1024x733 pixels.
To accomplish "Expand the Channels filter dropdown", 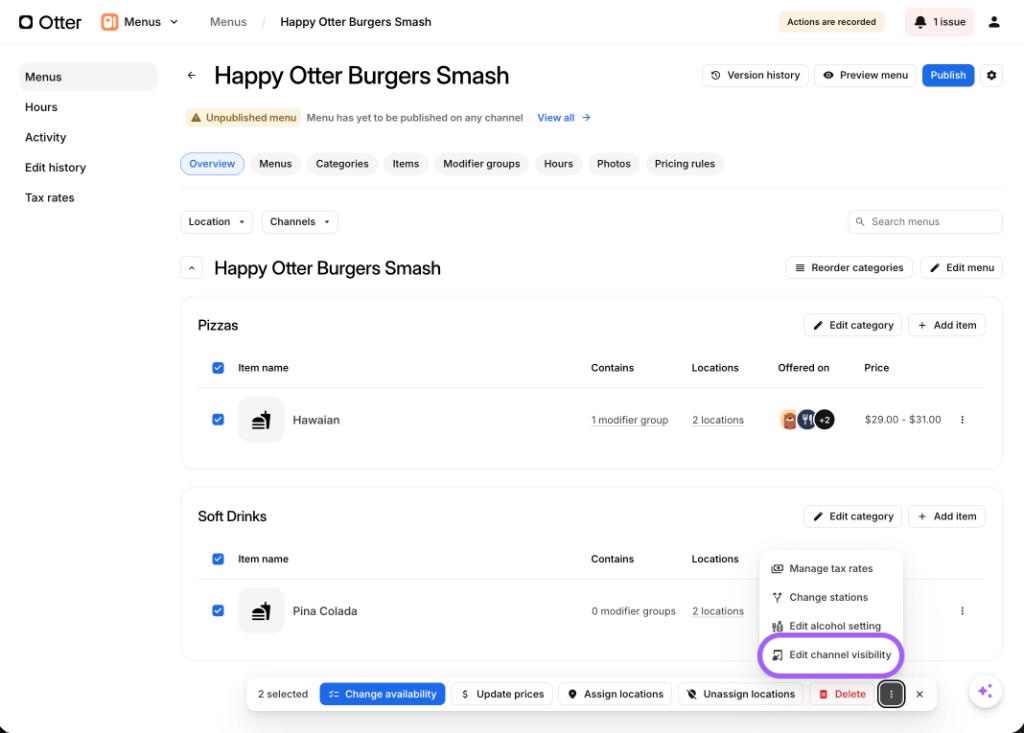I will point(300,222).
